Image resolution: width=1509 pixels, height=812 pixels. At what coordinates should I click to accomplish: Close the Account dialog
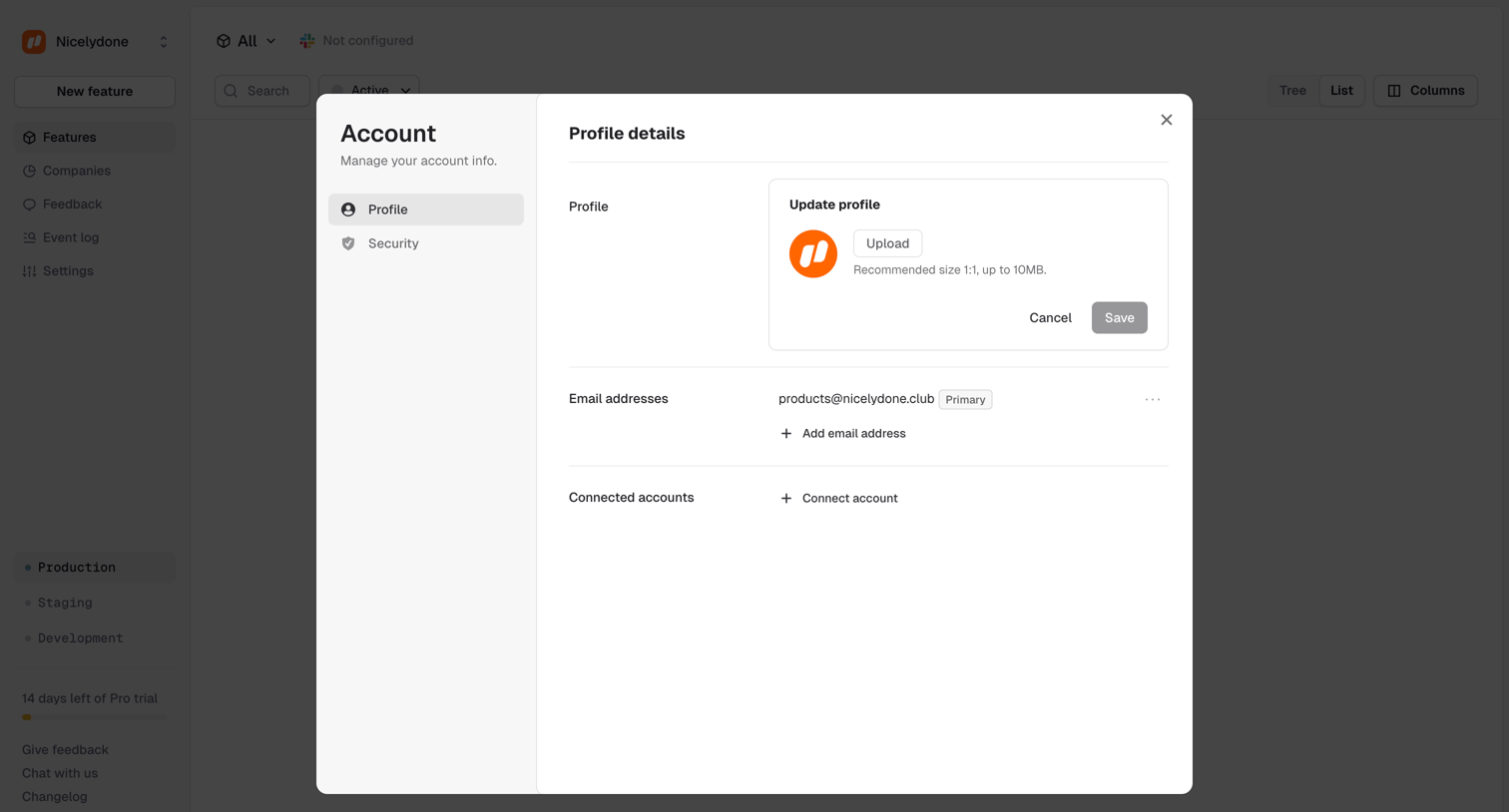[1166, 120]
